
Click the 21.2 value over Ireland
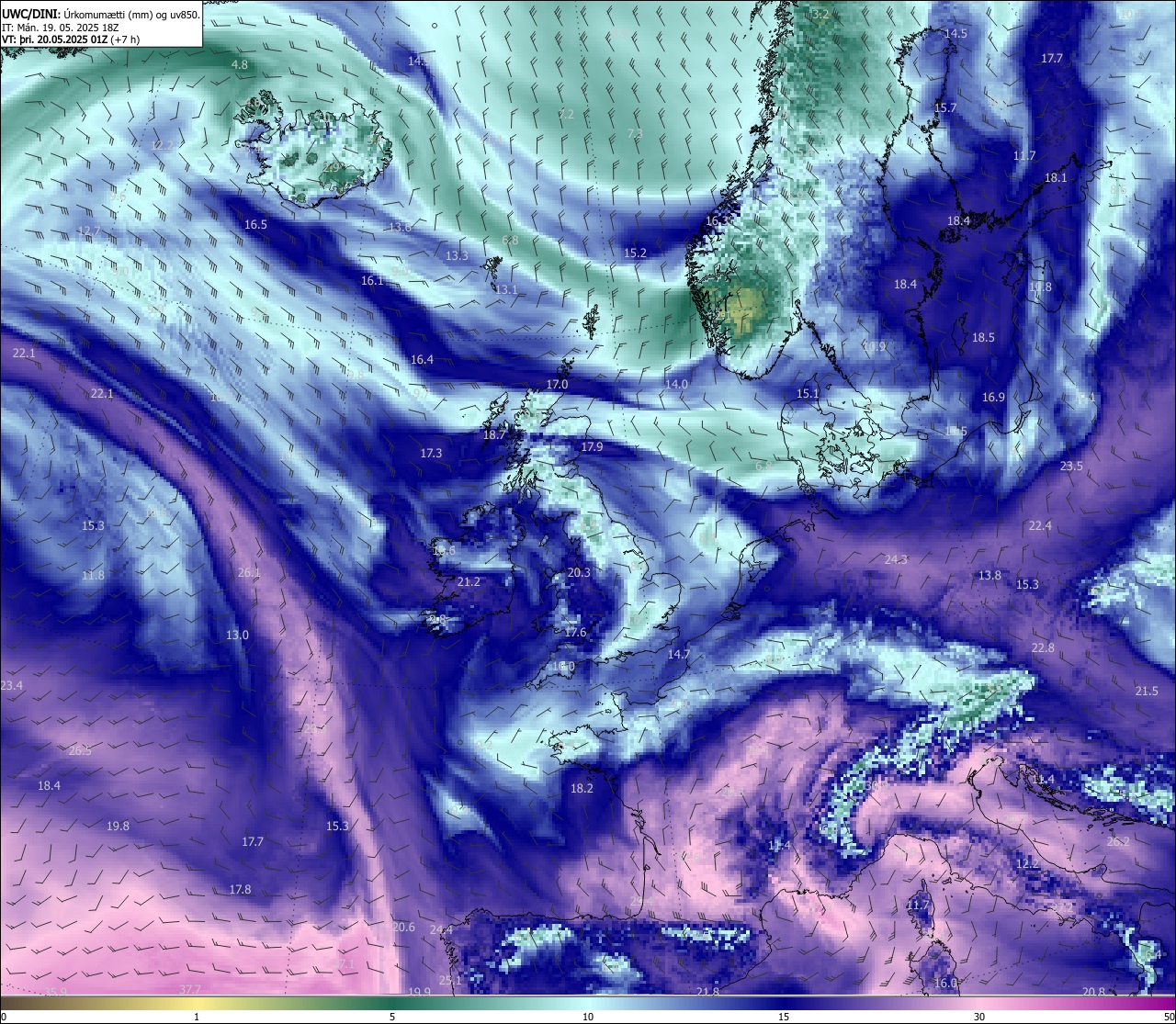[469, 582]
